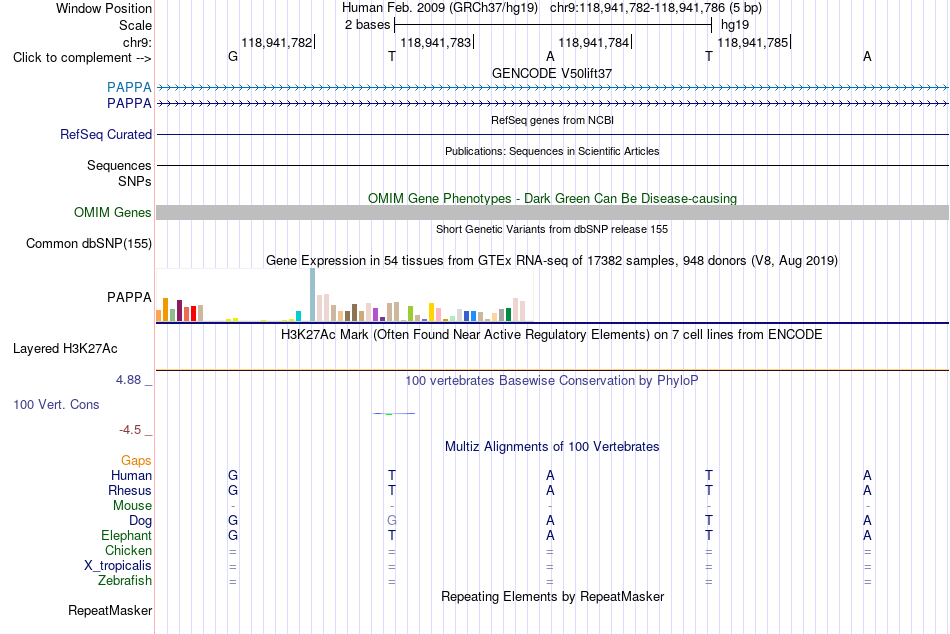The image size is (950, 634).
Task: Open the GTEx Gene Expression track title
Action: 552,261
